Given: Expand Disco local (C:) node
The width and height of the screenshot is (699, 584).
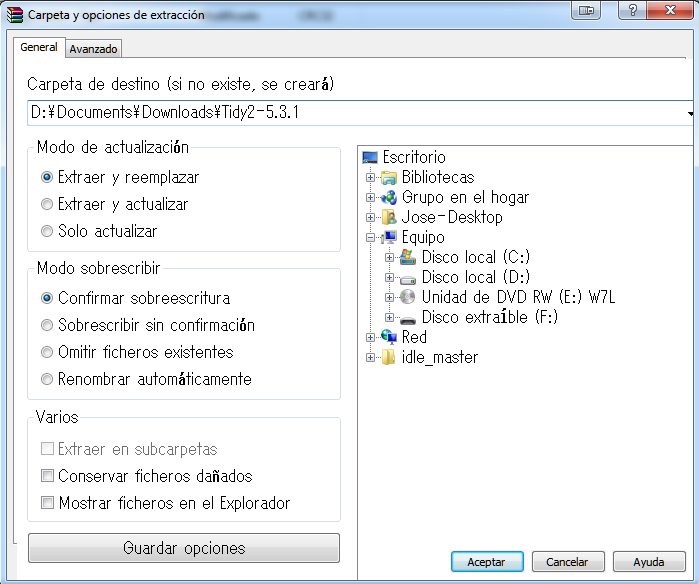Looking at the screenshot, I should pos(389,257).
